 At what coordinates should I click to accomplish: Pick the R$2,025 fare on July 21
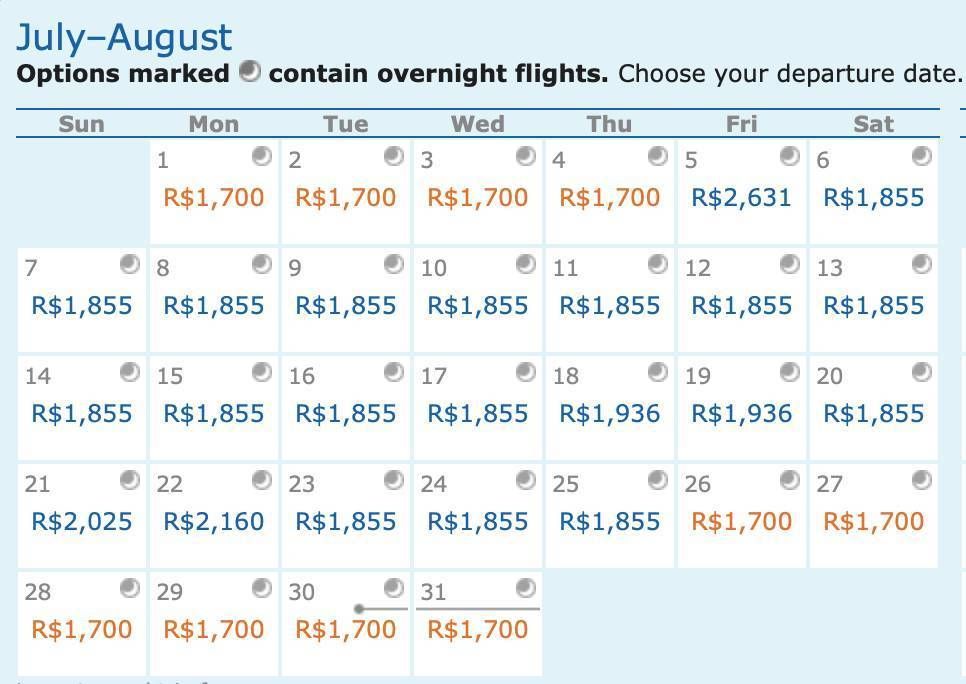pos(82,522)
